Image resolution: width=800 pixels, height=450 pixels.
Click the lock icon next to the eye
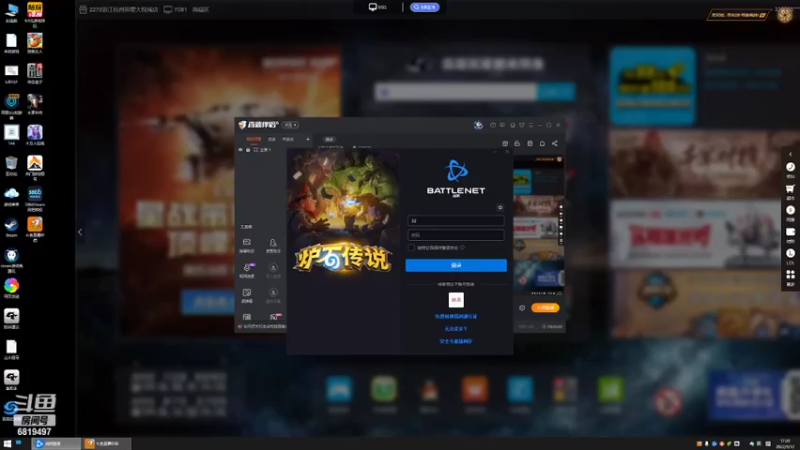pyautogui.click(x=248, y=150)
